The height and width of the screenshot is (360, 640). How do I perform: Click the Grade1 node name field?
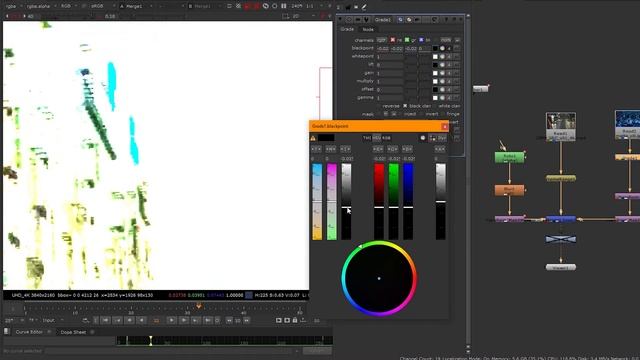[x=383, y=20]
